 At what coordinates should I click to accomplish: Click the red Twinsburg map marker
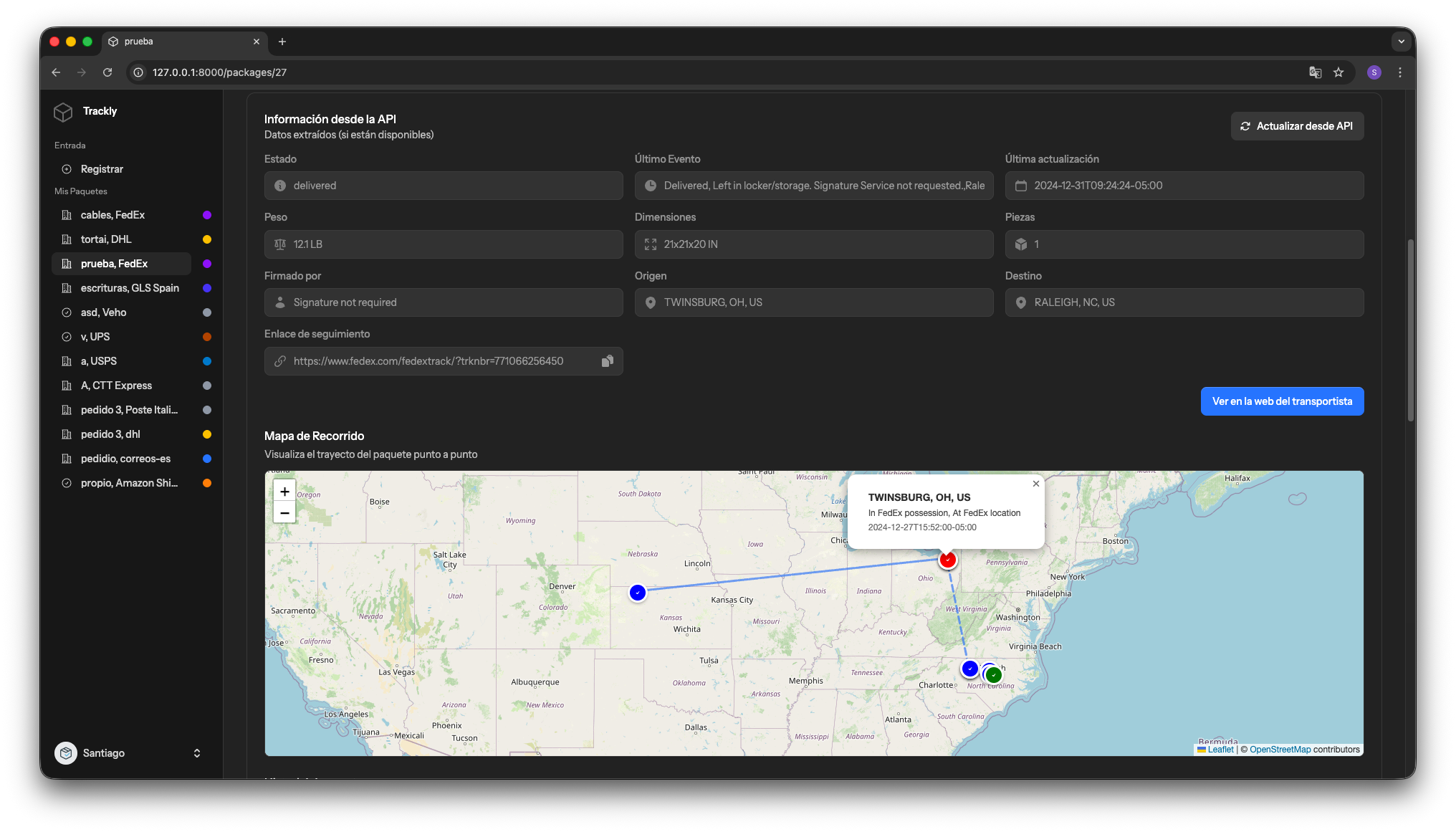(x=947, y=560)
